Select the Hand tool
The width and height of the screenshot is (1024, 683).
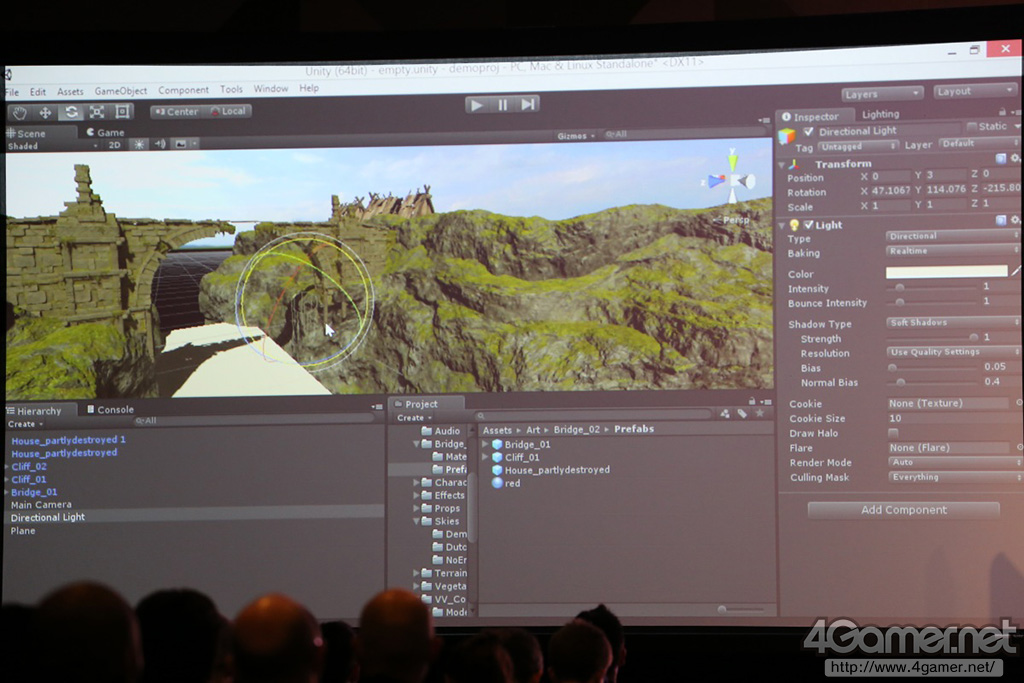click(x=20, y=113)
